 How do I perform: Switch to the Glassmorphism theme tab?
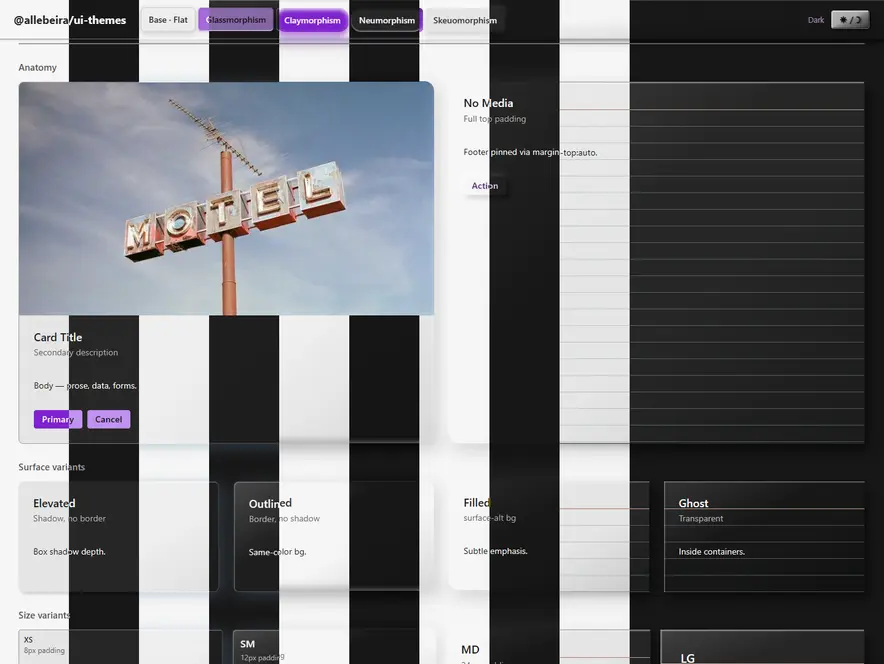pos(236,20)
